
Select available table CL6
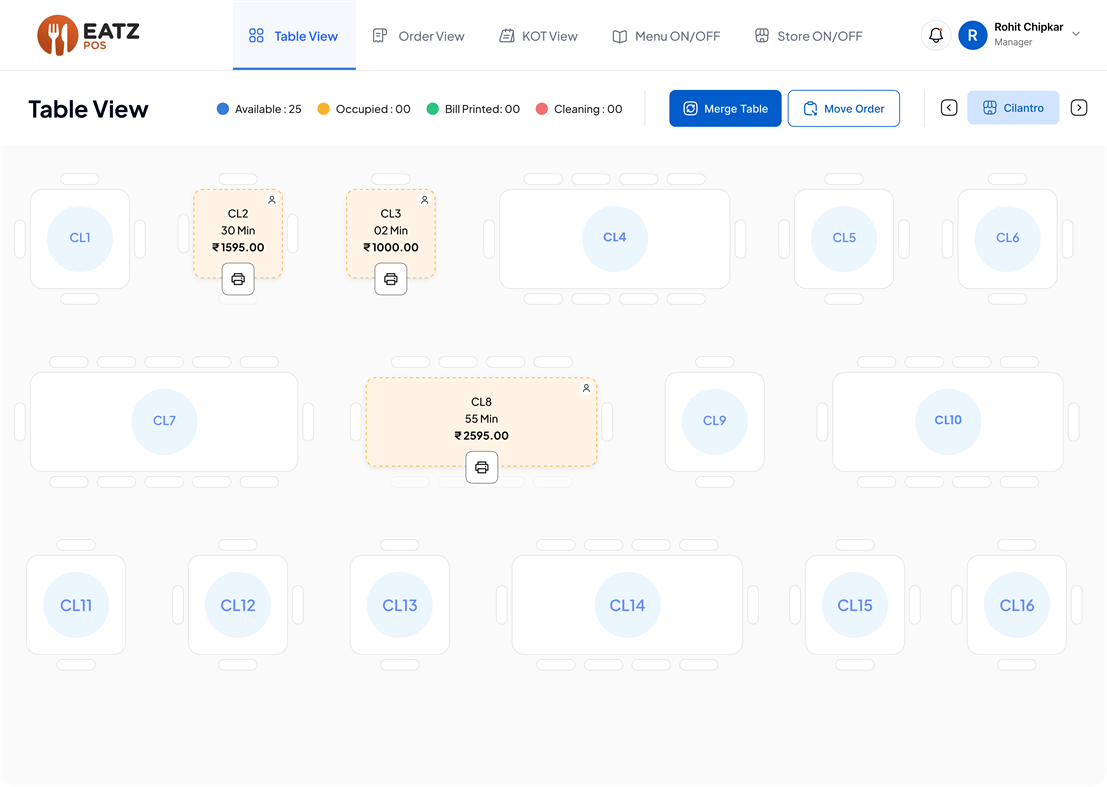(x=1007, y=239)
